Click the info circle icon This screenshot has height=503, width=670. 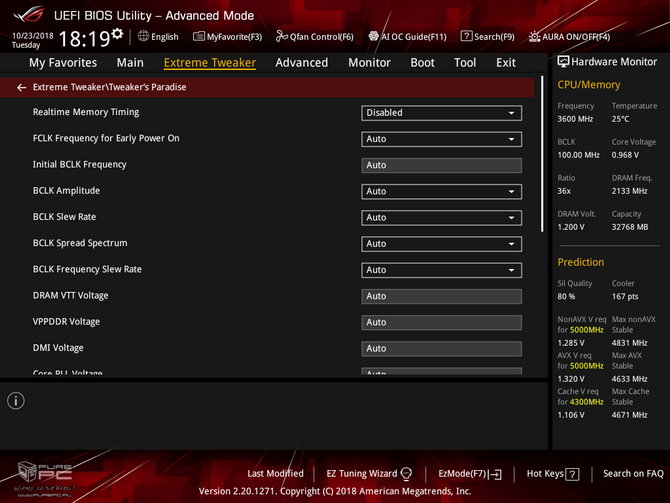16,401
